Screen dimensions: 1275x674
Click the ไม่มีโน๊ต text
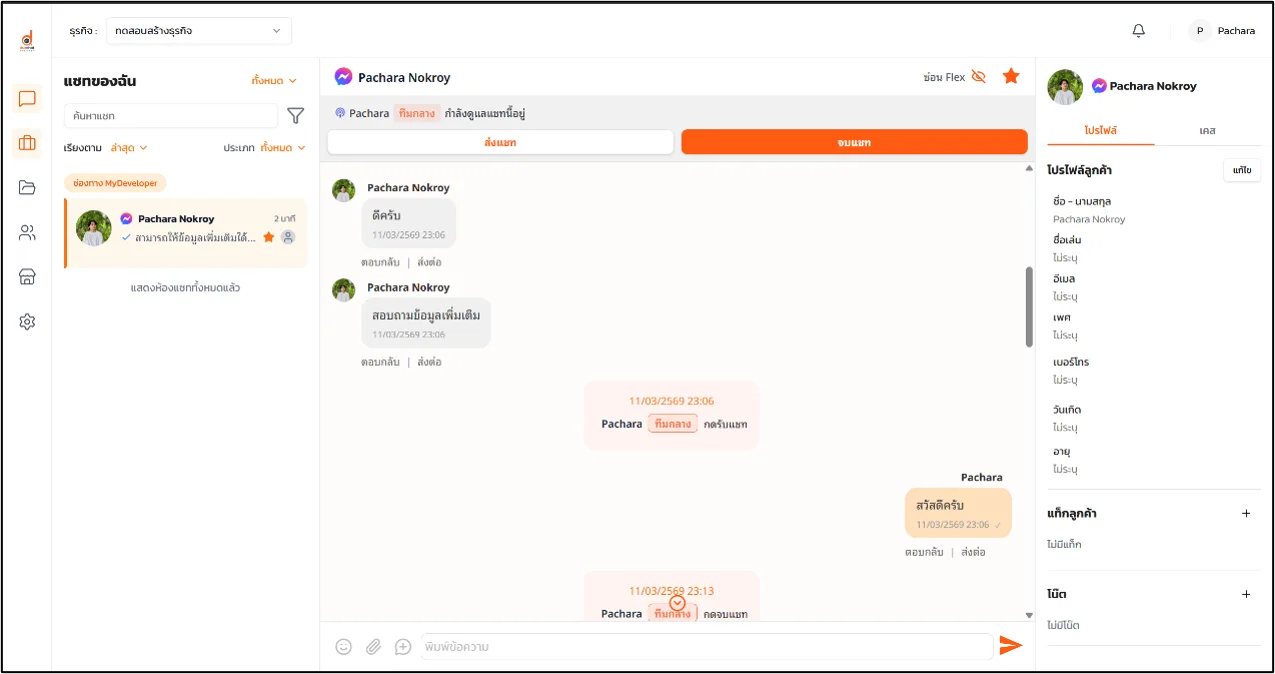(x=1063, y=626)
